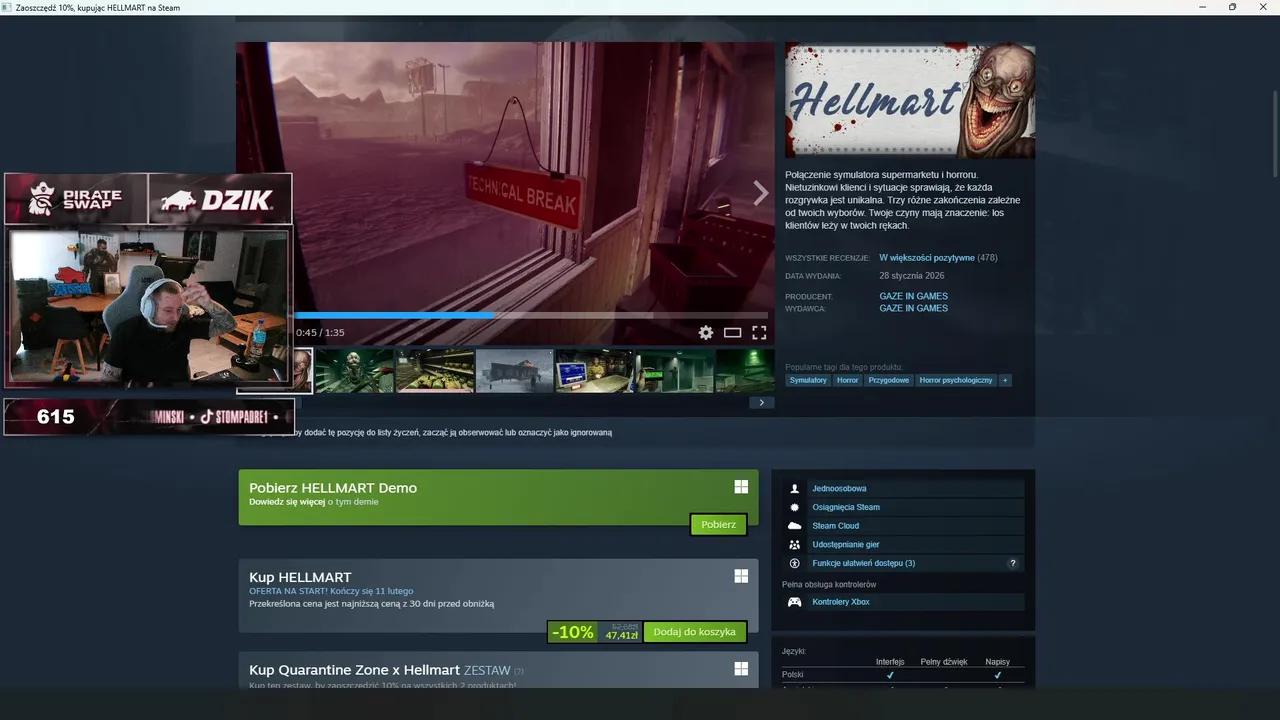
Task: Click Windows icon on Kup HELLMART box
Action: (x=741, y=576)
